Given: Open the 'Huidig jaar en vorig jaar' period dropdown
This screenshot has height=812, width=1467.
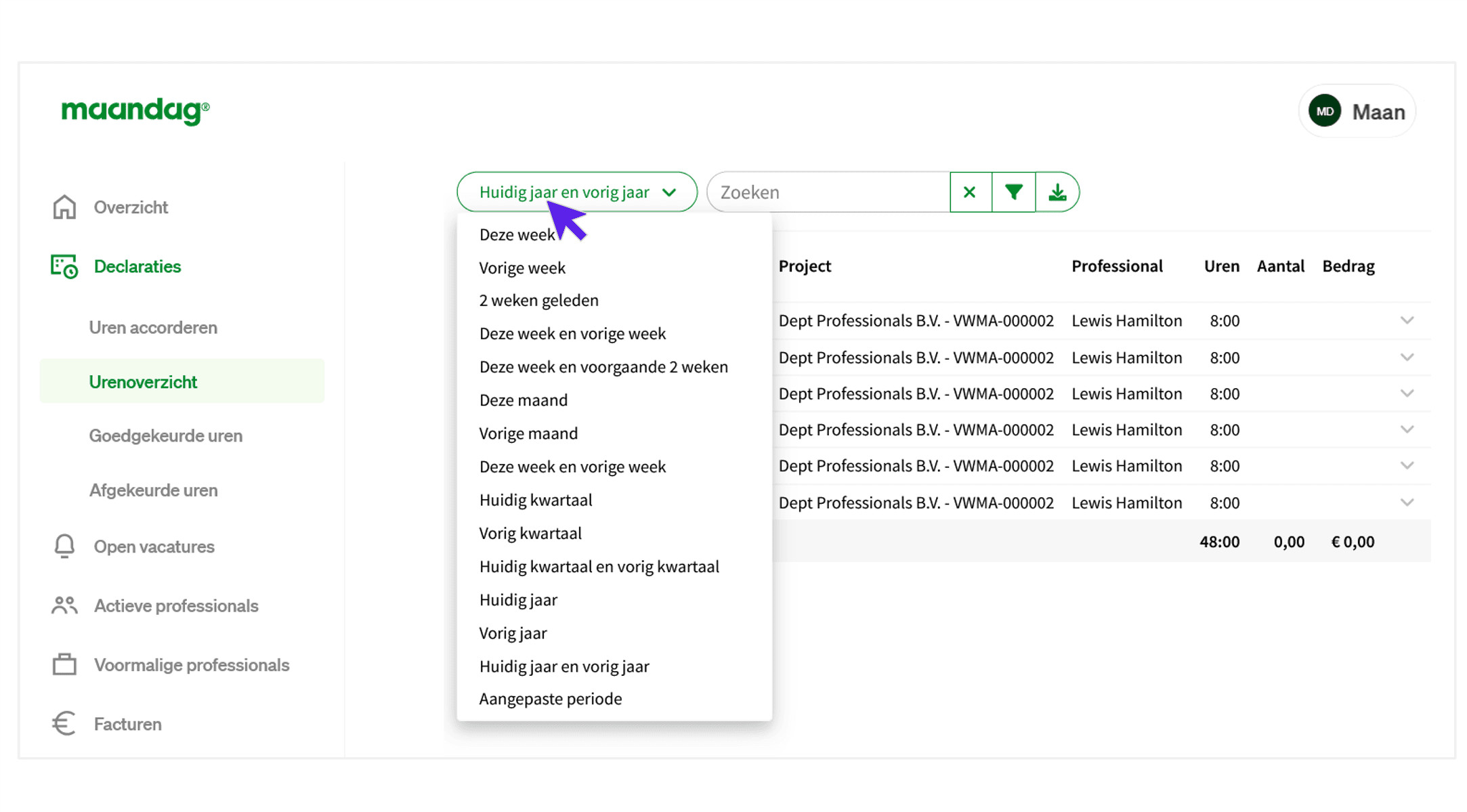Looking at the screenshot, I should point(576,192).
